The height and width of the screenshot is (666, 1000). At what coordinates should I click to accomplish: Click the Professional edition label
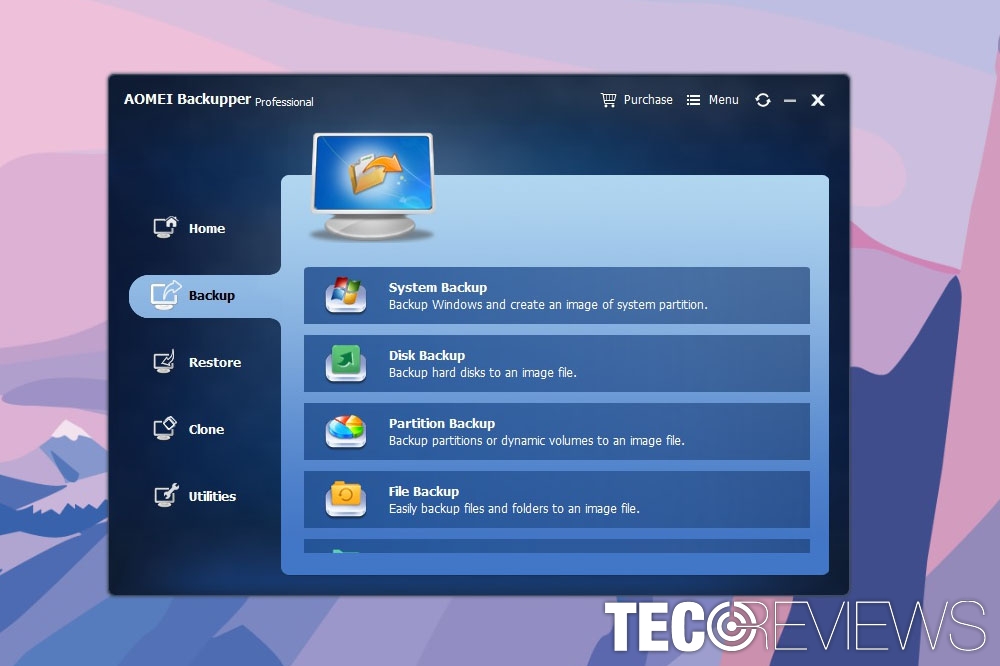pos(284,101)
